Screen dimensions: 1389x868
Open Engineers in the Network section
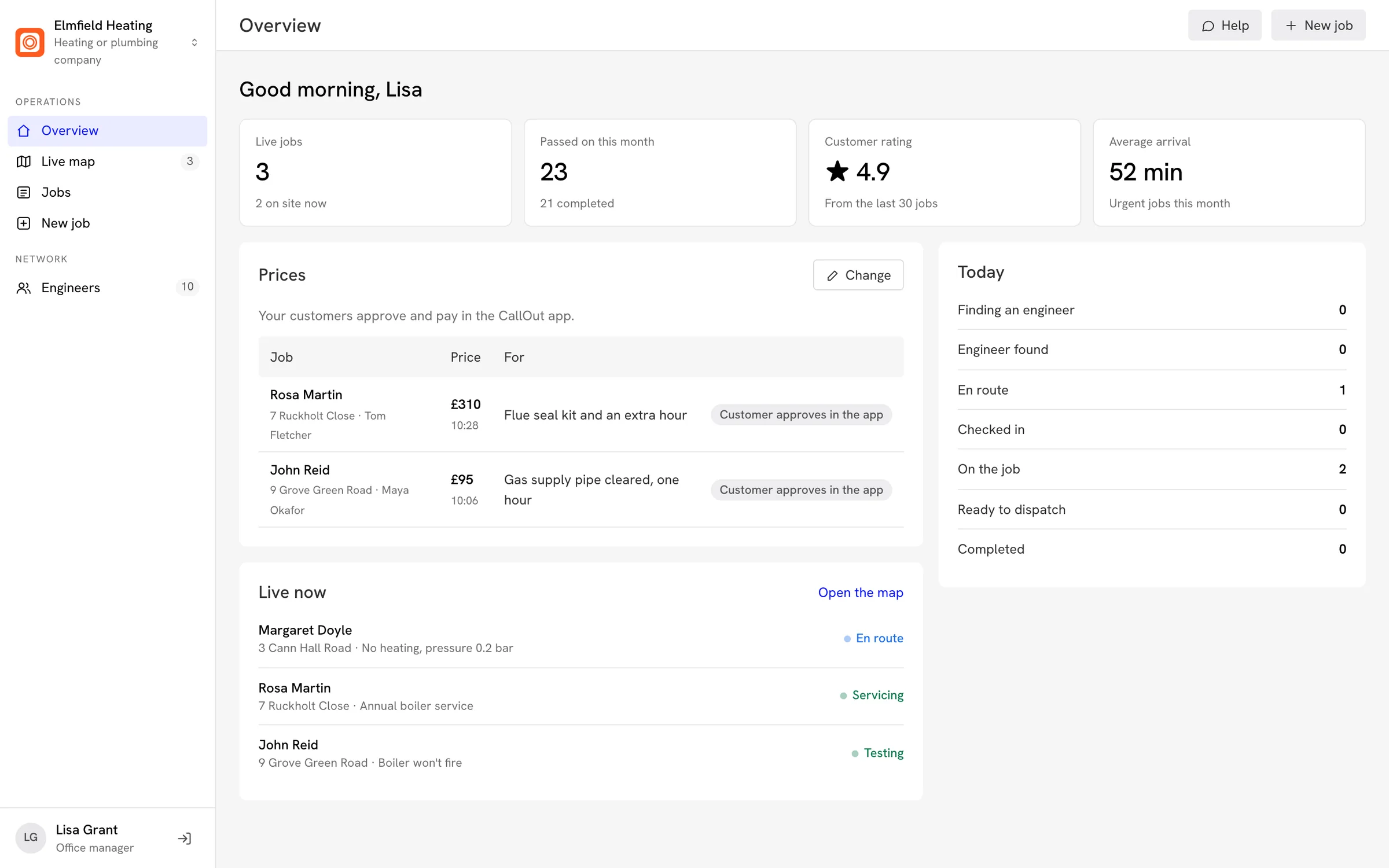[x=108, y=288]
